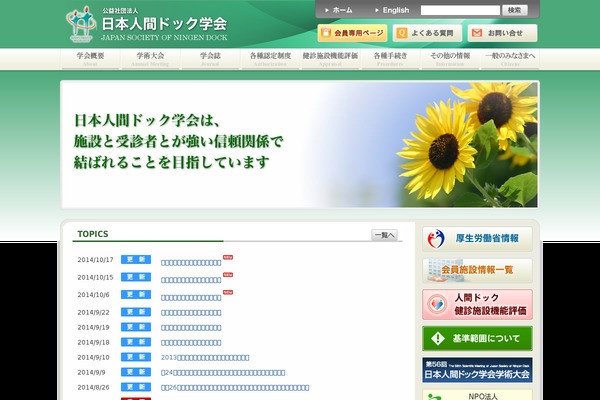Open the 2014/9/19 topic link

coord(191,328)
